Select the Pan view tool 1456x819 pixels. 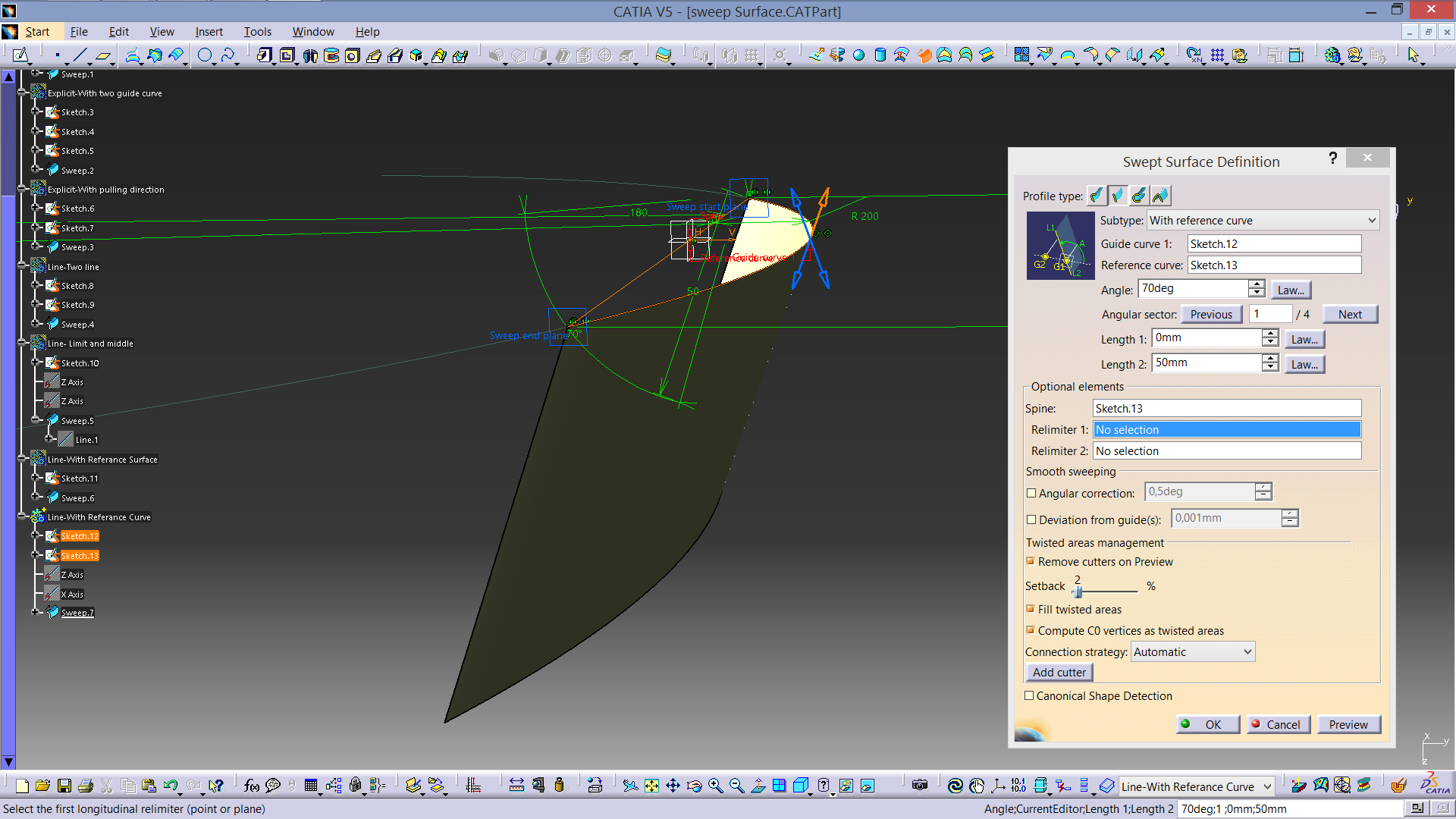pyautogui.click(x=673, y=786)
